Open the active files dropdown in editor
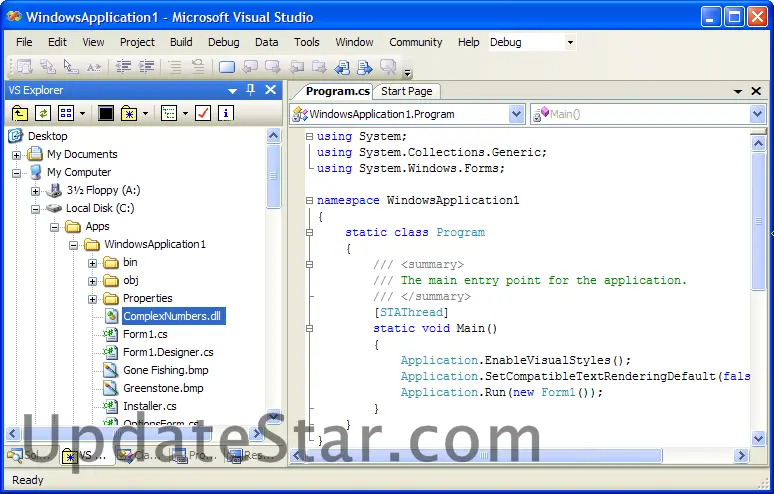This screenshot has height=494, width=774. pyautogui.click(x=738, y=91)
